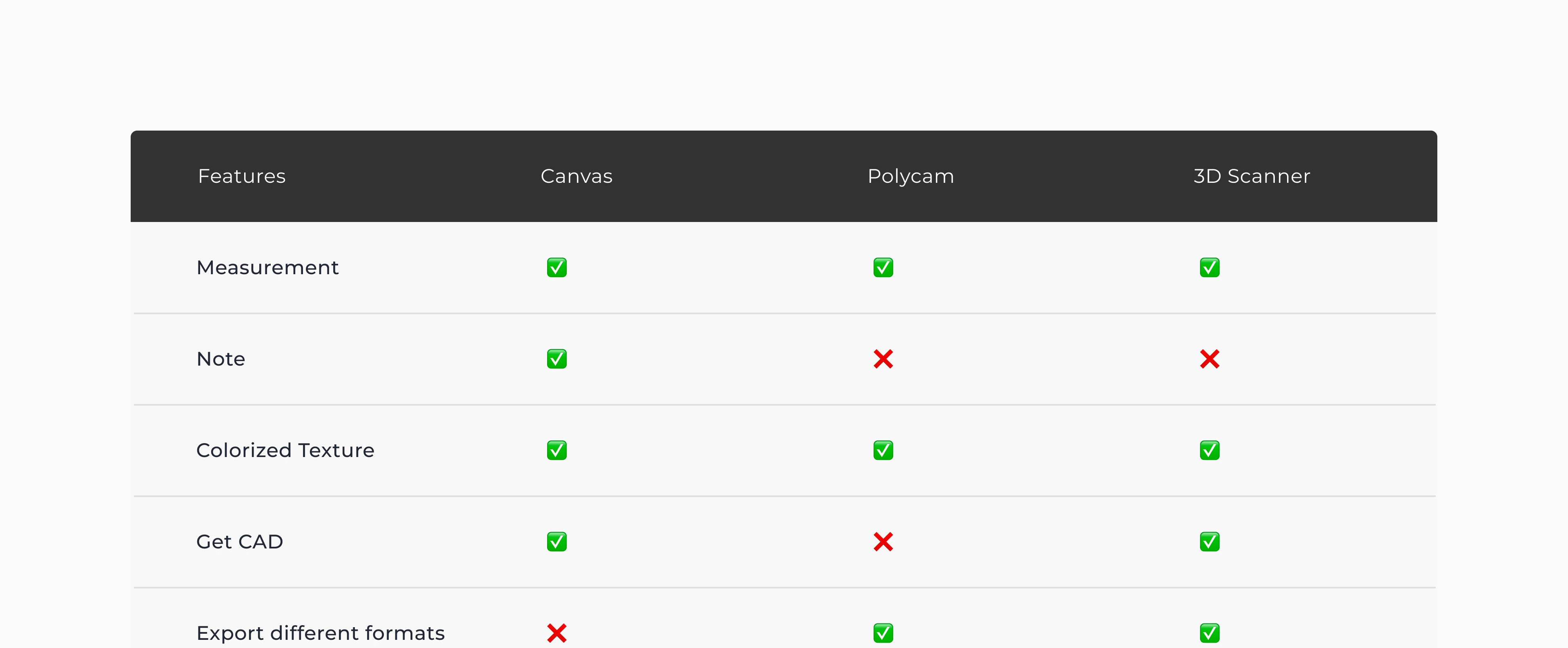Image resolution: width=1568 pixels, height=648 pixels.
Task: Click the Canvas green check for Measurement
Action: [x=556, y=268]
